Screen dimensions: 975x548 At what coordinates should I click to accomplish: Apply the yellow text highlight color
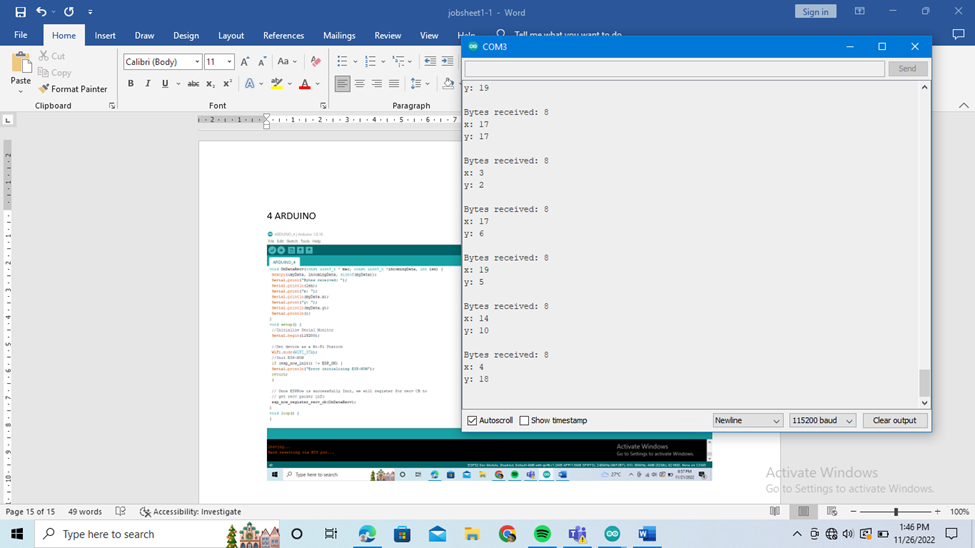pos(277,83)
